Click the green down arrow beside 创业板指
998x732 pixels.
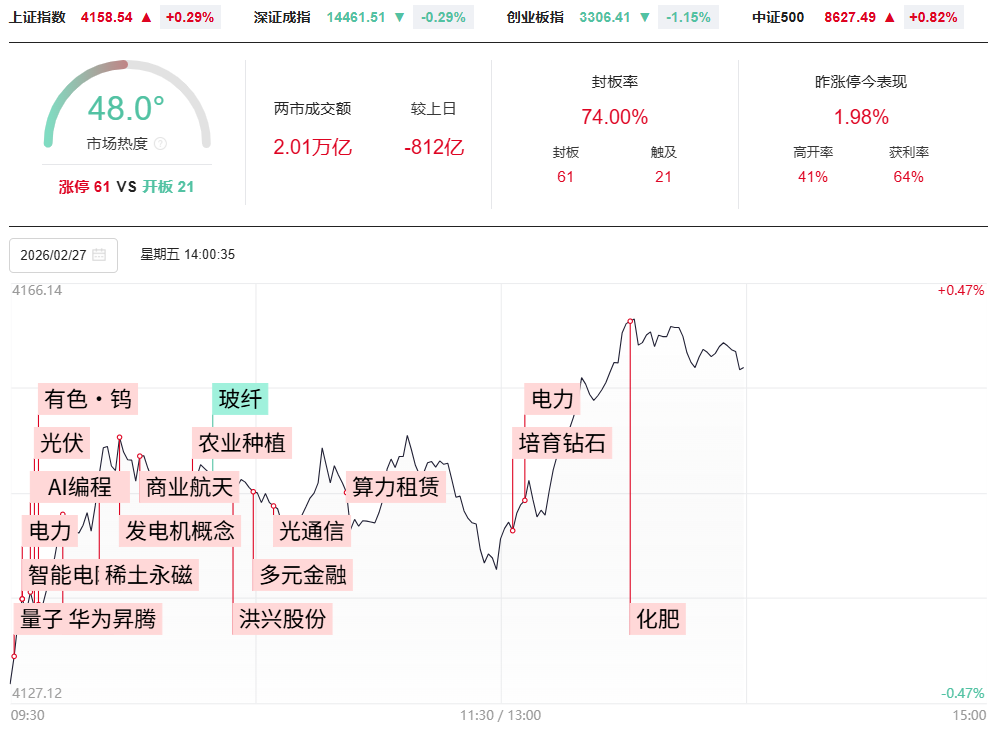645,17
